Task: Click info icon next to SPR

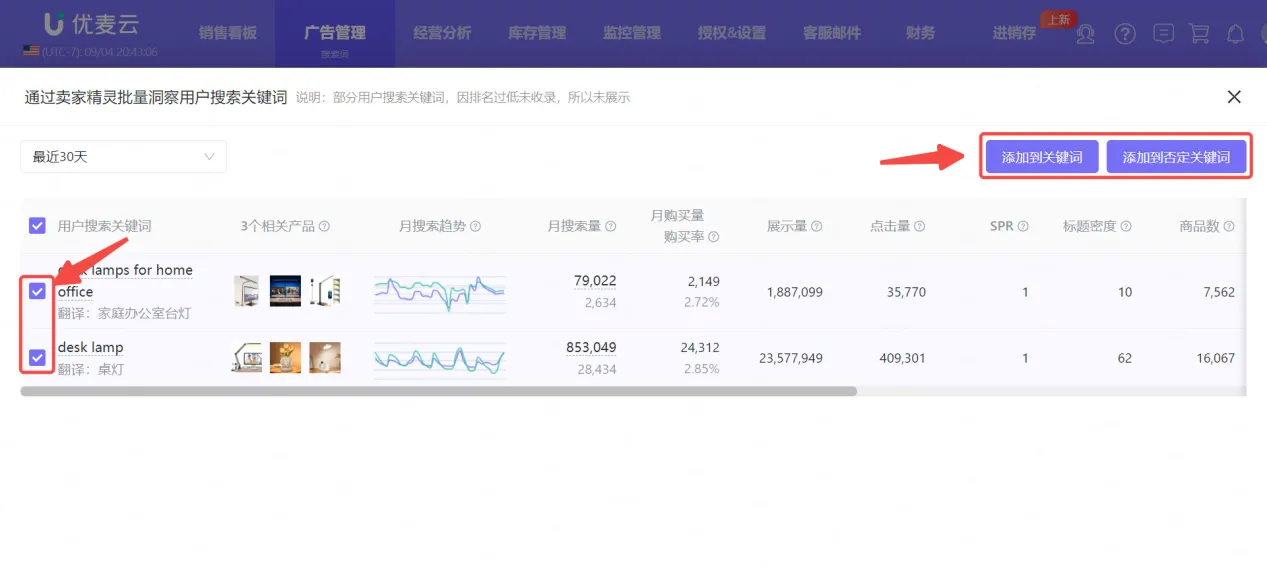Action: [x=1023, y=227]
